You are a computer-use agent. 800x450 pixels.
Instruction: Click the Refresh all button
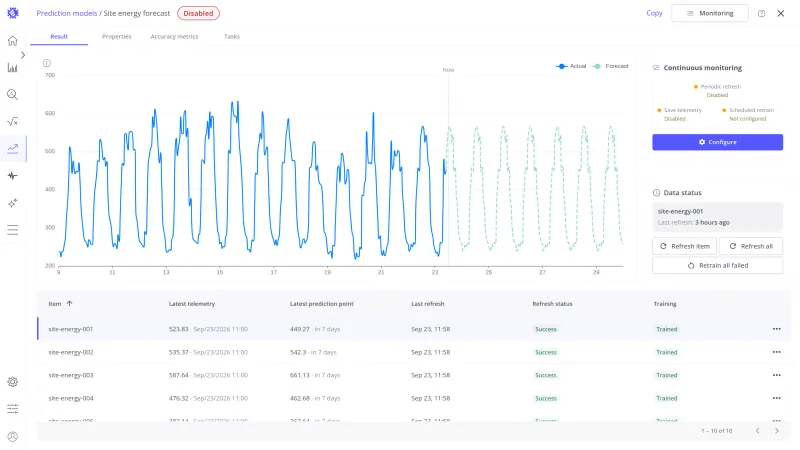751,246
